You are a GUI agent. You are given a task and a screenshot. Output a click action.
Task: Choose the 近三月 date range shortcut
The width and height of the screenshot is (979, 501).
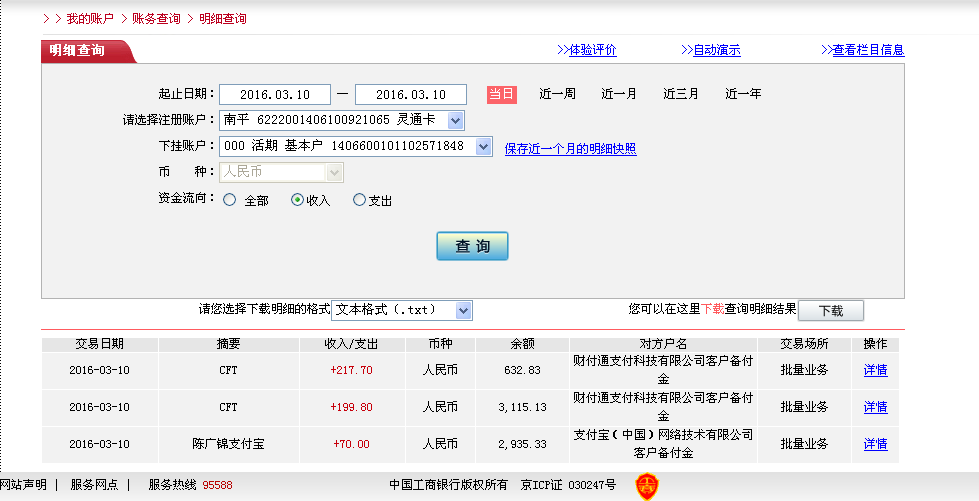(x=680, y=94)
